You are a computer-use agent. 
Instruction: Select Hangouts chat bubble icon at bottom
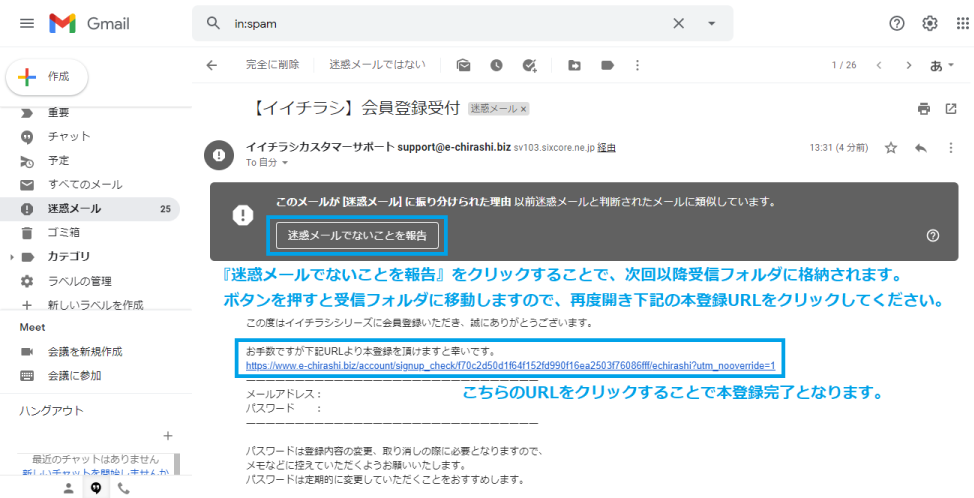pyautogui.click(x=96, y=488)
